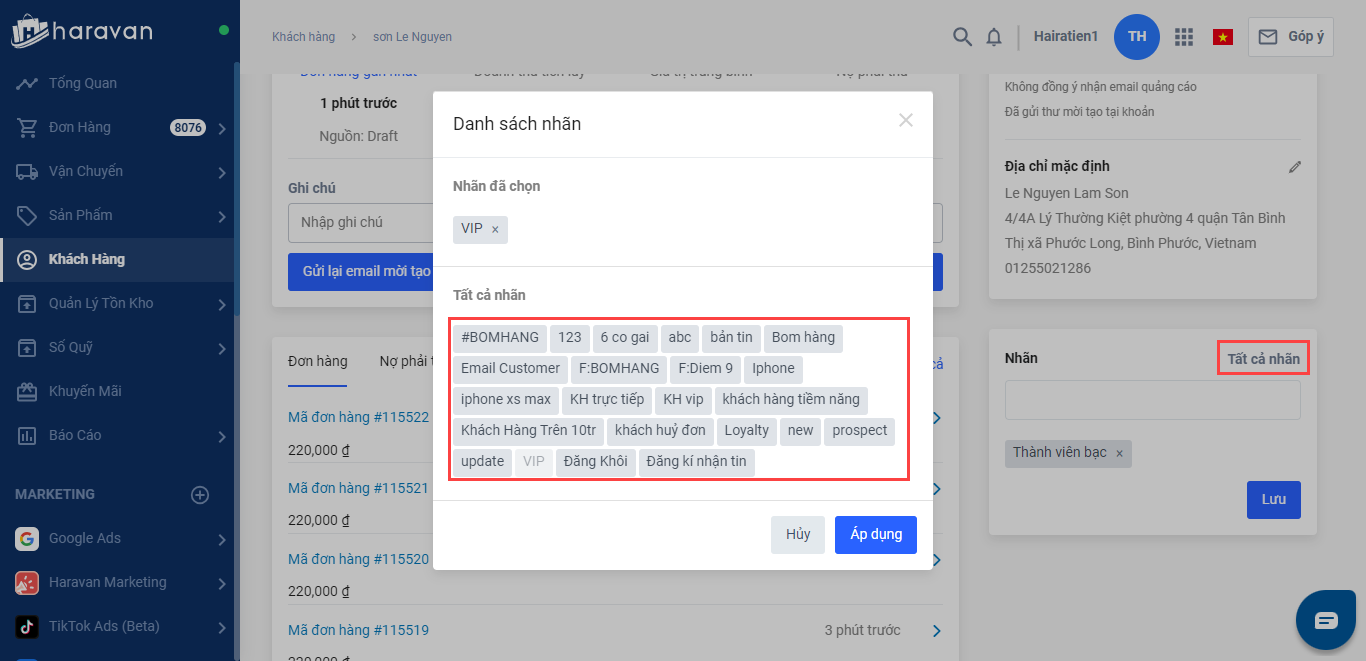Close the Danh sách nhãn dialog

906,121
